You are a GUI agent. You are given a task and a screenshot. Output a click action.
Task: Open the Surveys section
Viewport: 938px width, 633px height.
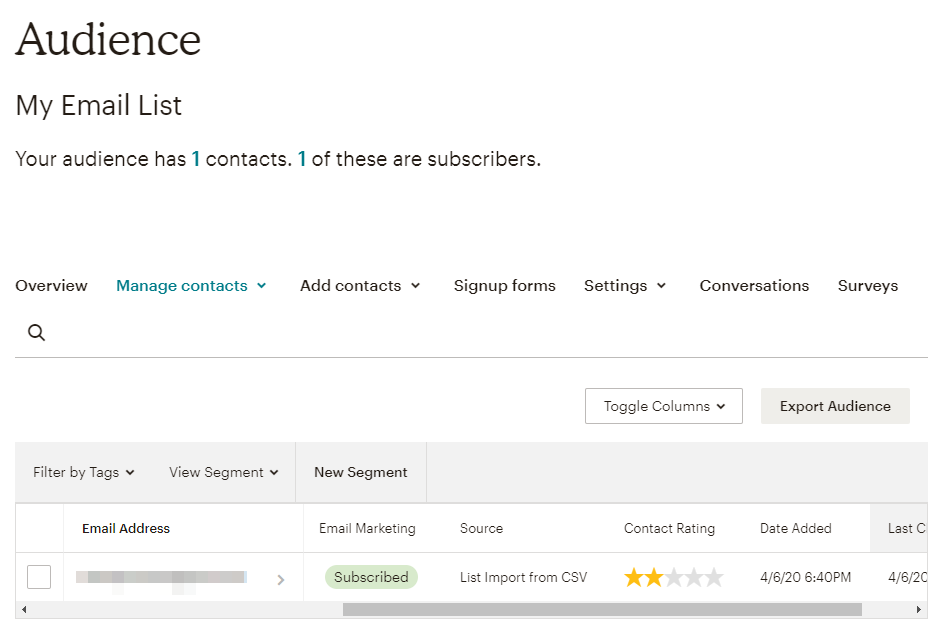point(867,285)
